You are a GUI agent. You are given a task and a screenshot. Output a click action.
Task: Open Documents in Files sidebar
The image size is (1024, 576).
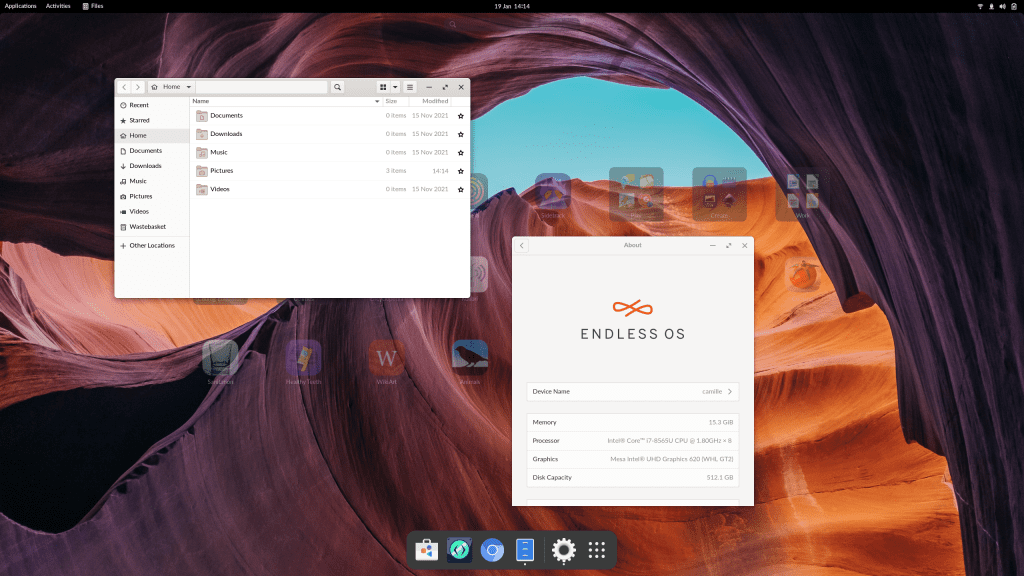152,151
